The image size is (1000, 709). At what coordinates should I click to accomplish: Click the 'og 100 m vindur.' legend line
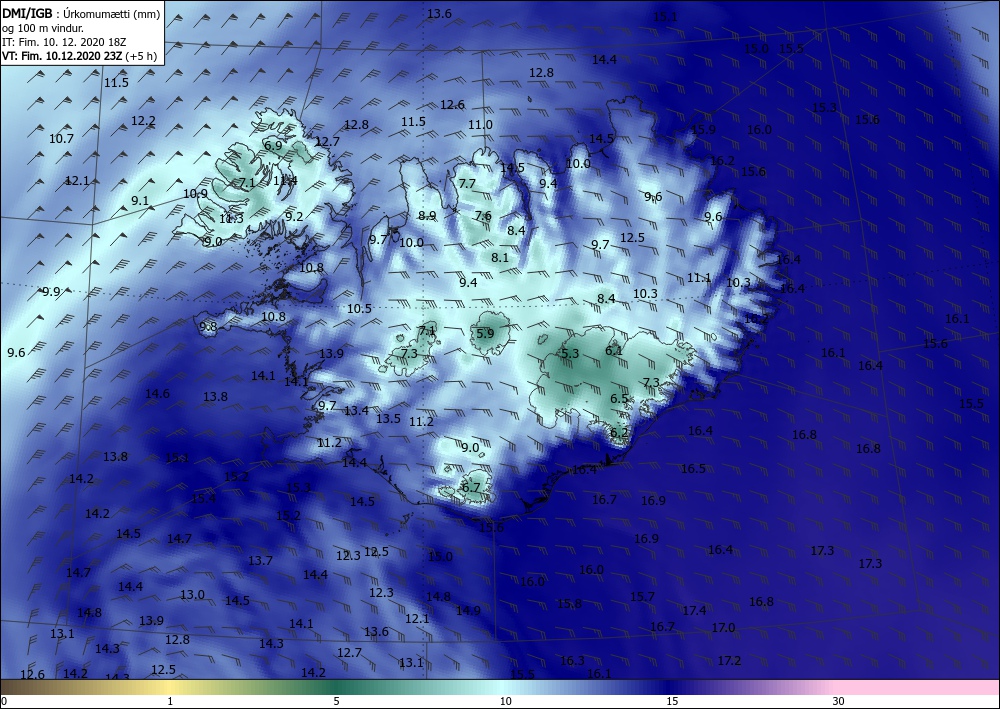43,28
